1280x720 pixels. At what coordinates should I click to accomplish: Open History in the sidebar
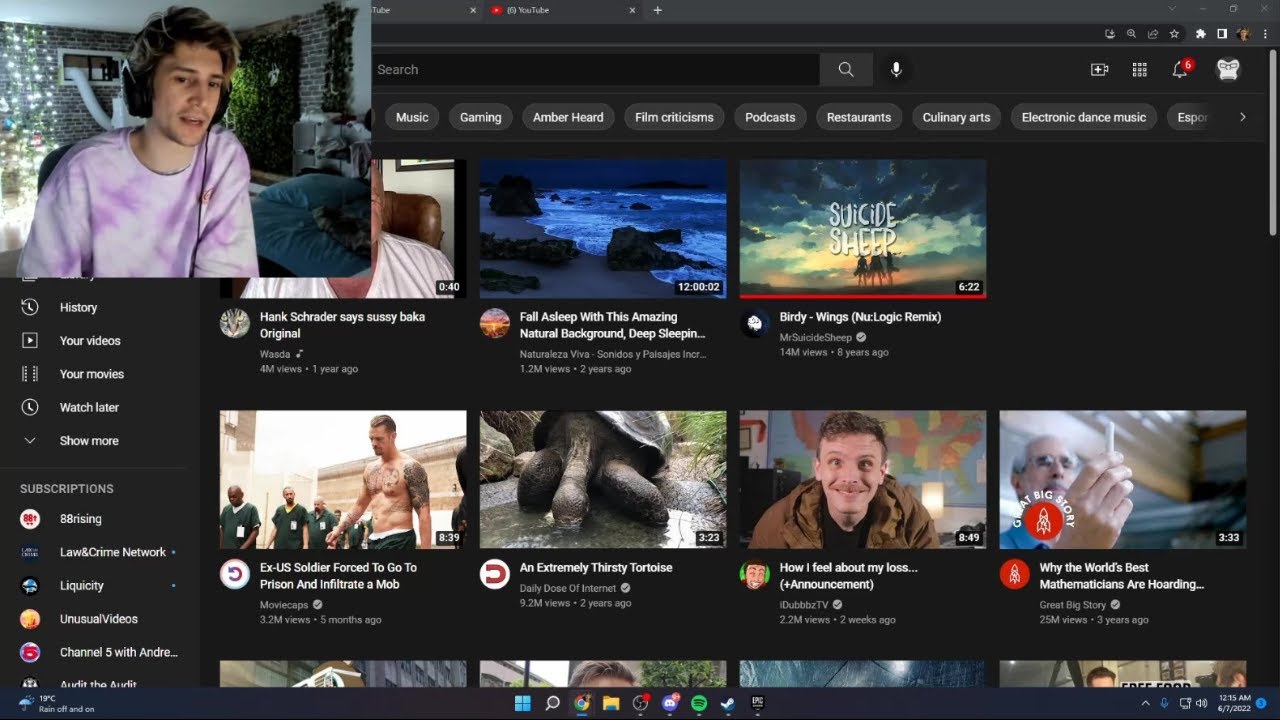[x=78, y=307]
